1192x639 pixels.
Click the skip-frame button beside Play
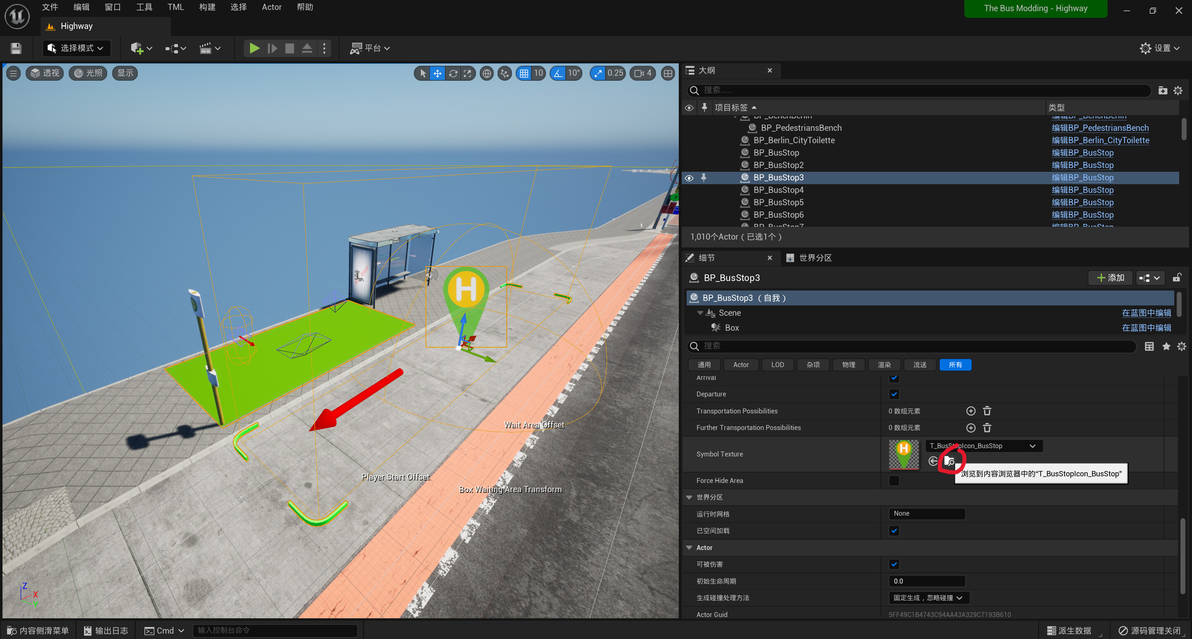(272, 48)
